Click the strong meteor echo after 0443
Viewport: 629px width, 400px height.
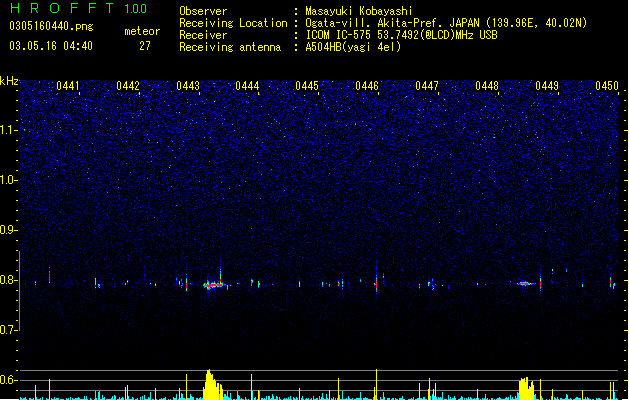point(213,285)
